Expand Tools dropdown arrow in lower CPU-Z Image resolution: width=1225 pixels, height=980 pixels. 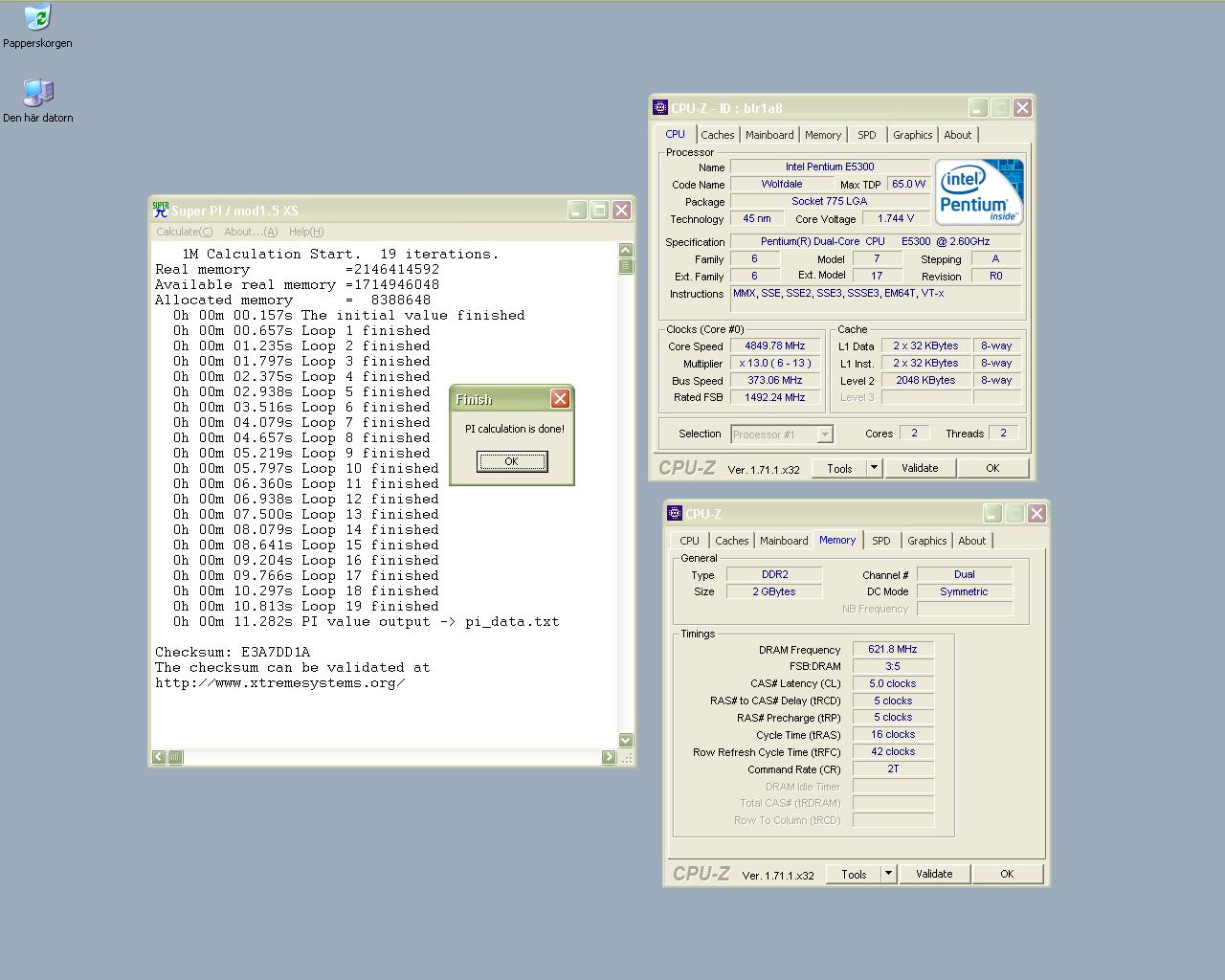click(x=888, y=874)
